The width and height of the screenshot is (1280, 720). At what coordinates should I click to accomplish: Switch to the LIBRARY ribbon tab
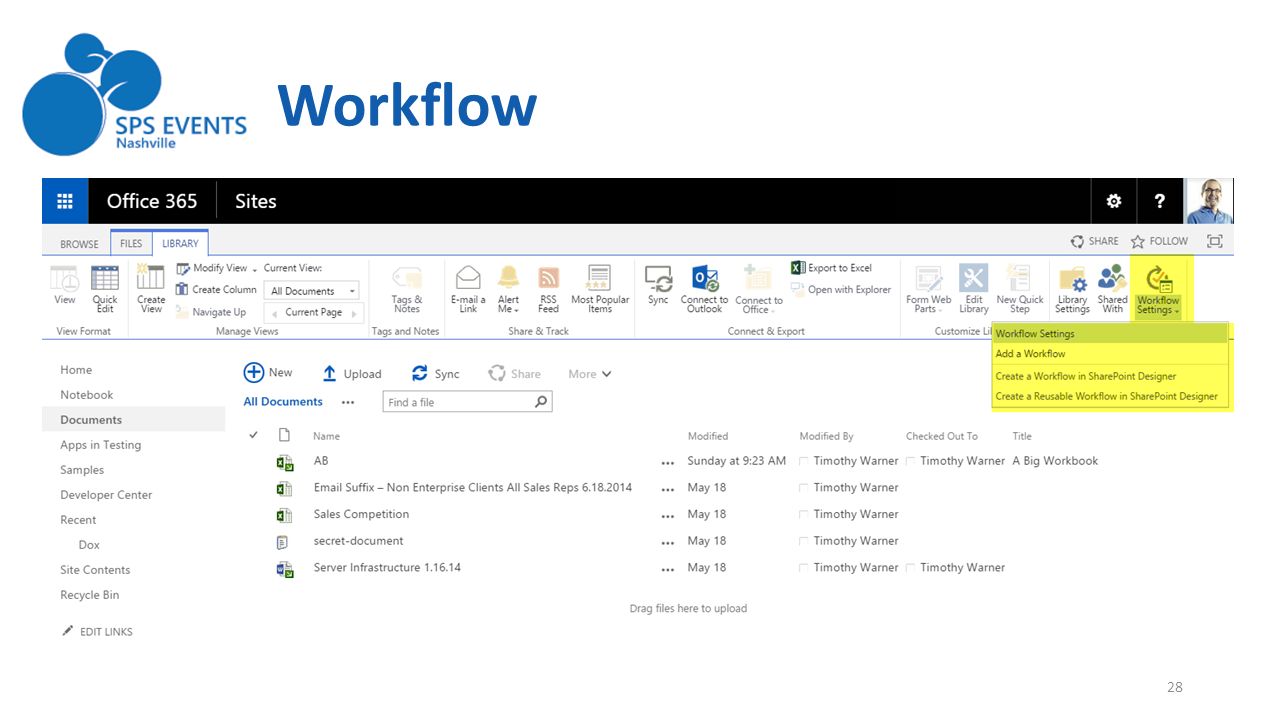click(180, 243)
